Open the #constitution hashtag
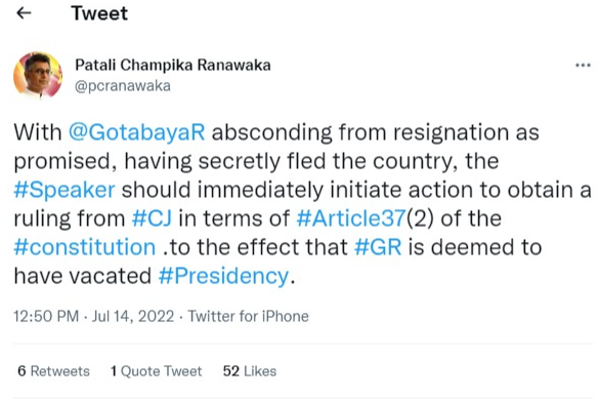Image resolution: width=600 pixels, height=400 pixels. [85, 247]
